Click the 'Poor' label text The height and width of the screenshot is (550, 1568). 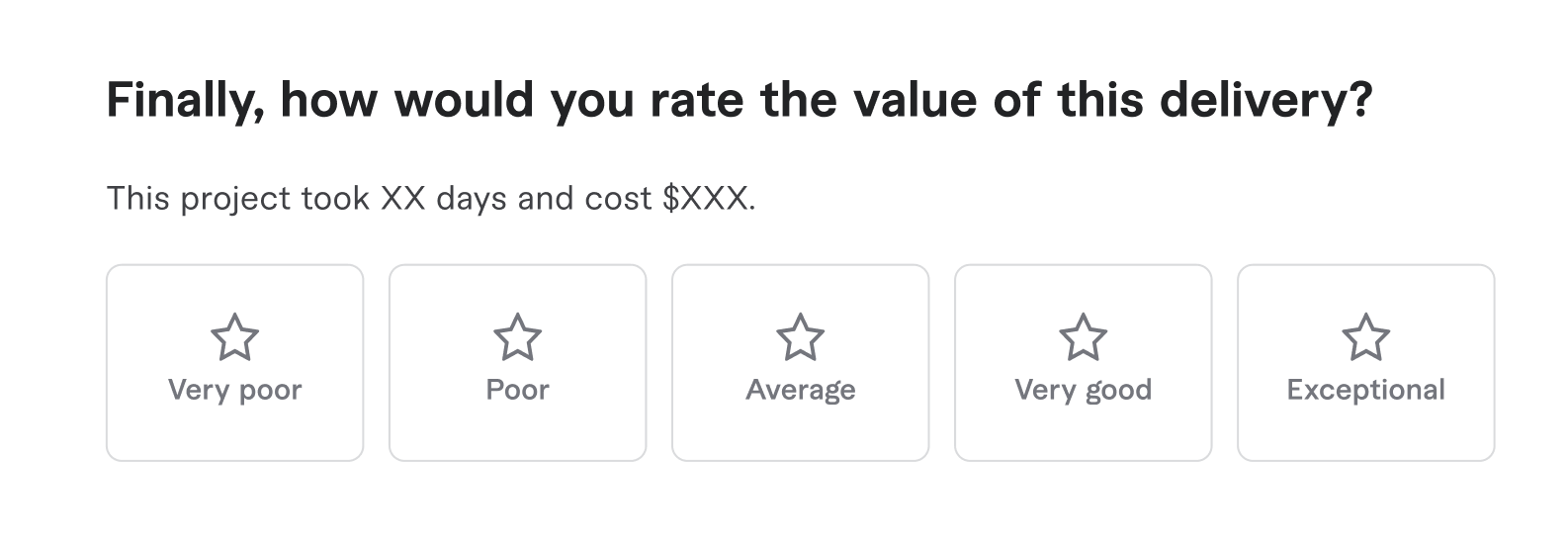coord(517,390)
